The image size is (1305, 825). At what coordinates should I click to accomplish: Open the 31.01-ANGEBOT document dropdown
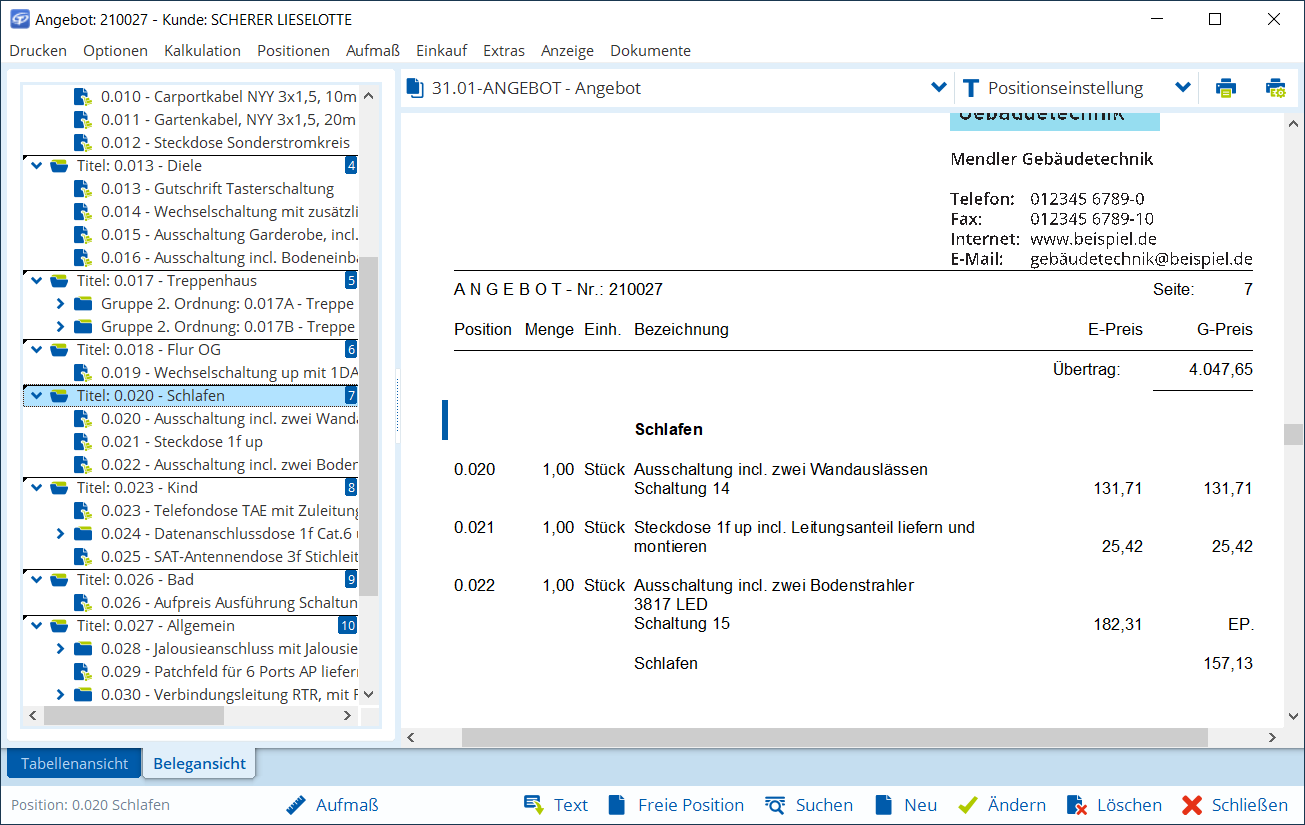tap(938, 88)
